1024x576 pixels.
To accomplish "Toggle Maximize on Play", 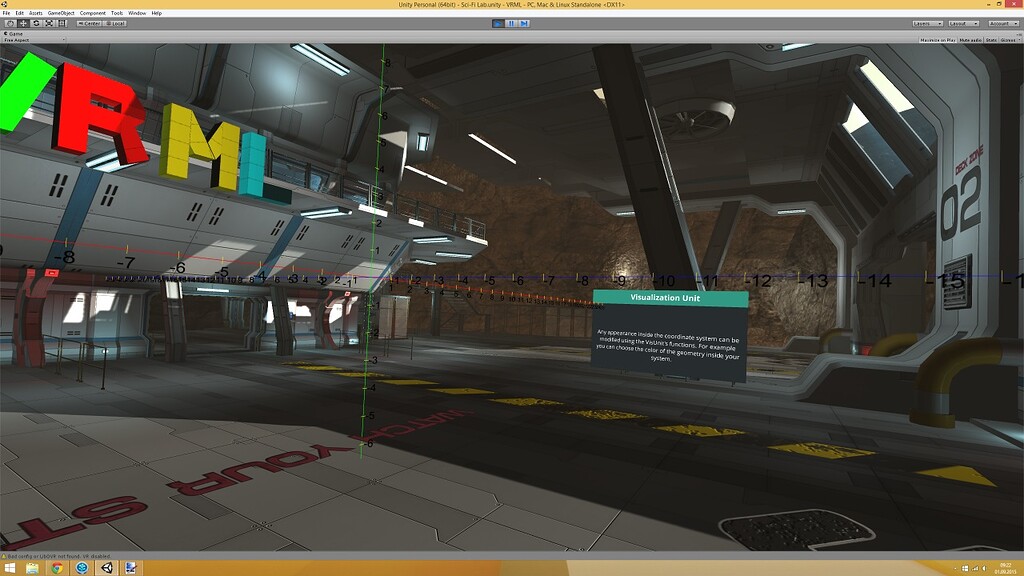I will [938, 40].
